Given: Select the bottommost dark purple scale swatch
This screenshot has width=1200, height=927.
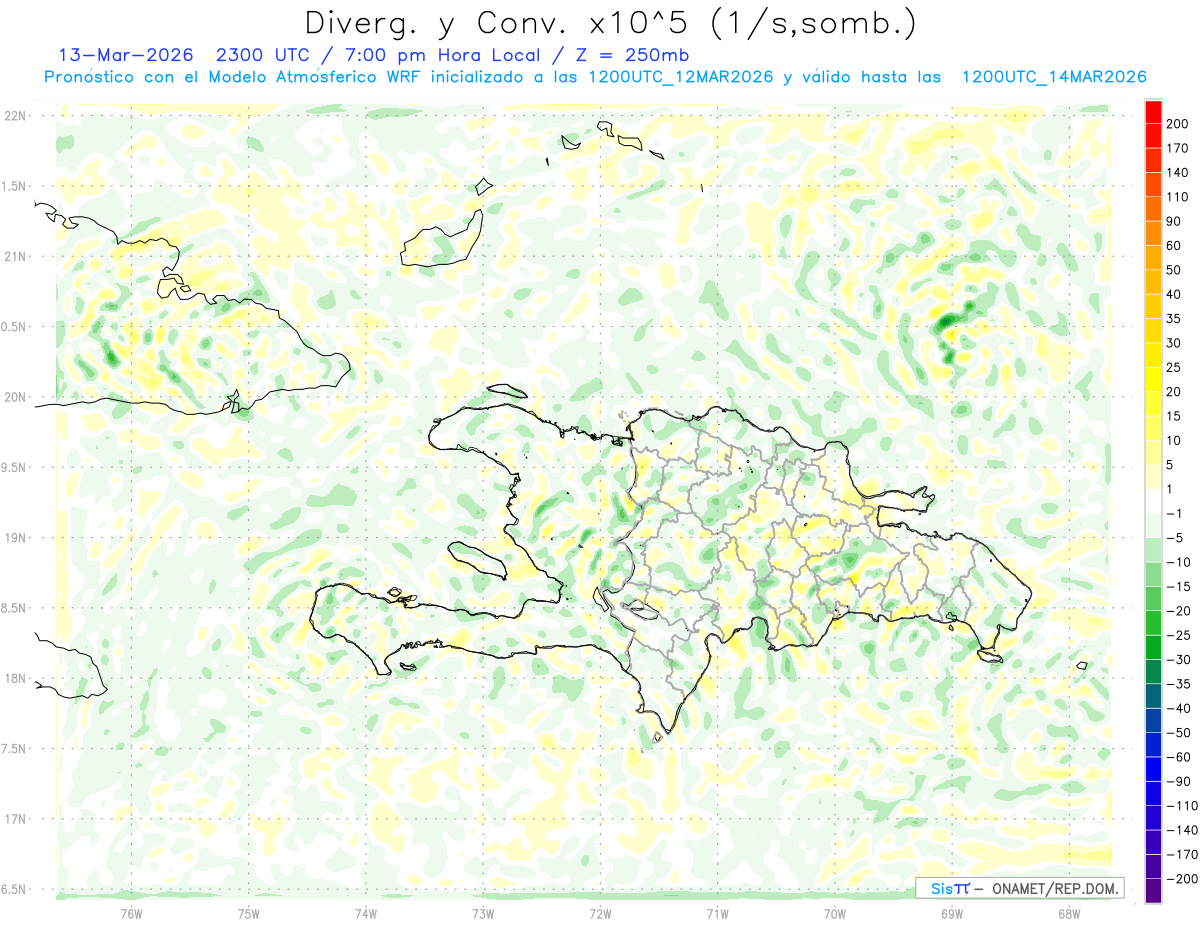Looking at the screenshot, I should pyautogui.click(x=1153, y=890).
